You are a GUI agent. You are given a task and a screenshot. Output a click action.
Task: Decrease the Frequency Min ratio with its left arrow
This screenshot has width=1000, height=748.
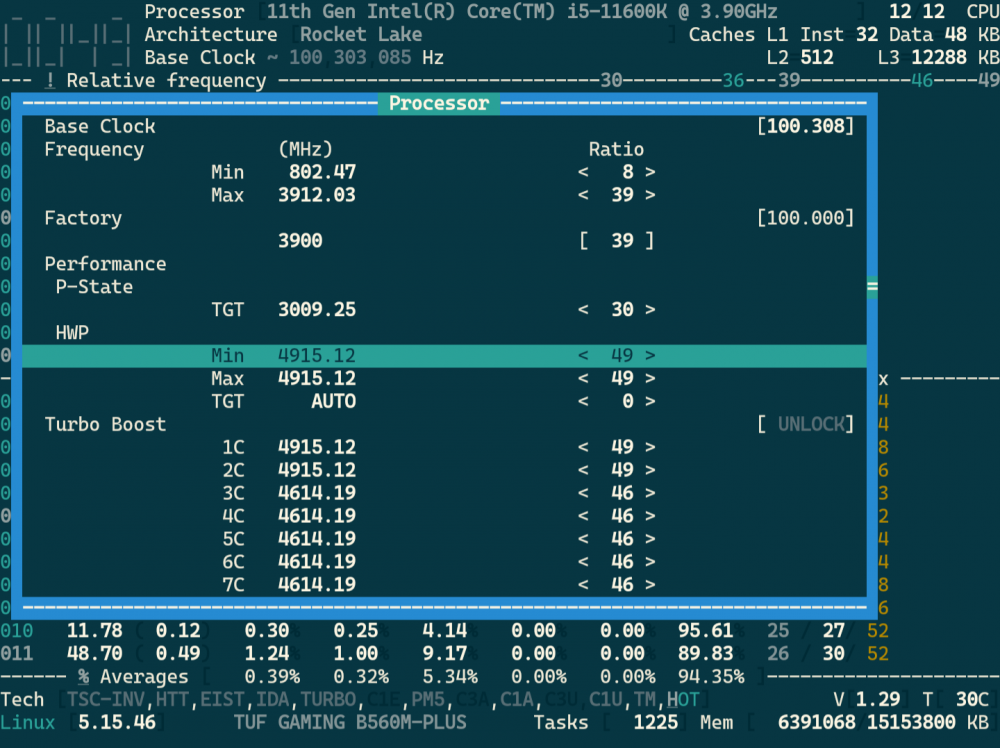coord(583,172)
